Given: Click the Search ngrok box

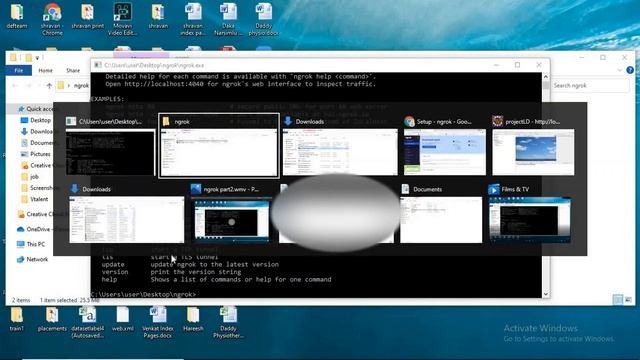Looking at the screenshot, I should [589, 86].
